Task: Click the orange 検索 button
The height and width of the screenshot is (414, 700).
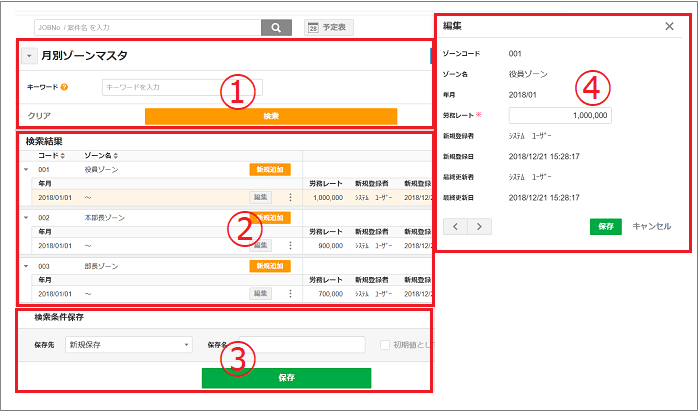Action: click(271, 116)
